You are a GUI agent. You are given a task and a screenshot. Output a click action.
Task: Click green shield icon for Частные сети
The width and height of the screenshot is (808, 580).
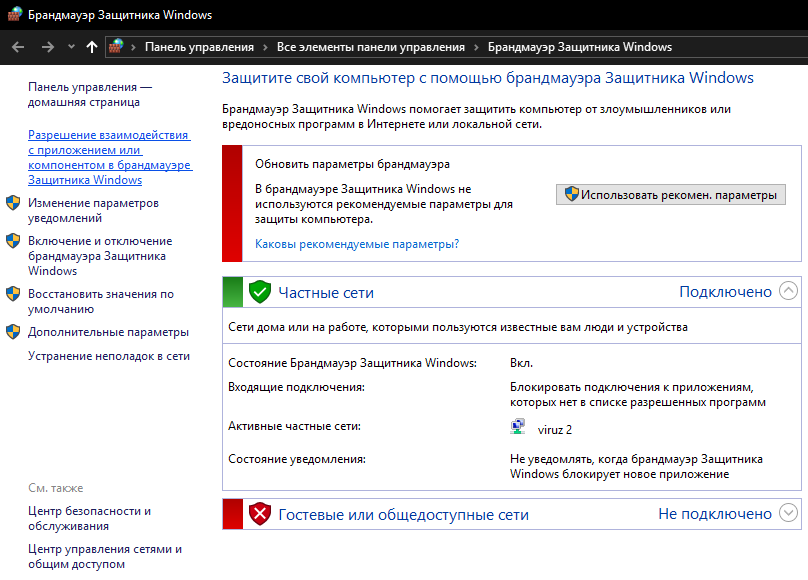click(260, 292)
